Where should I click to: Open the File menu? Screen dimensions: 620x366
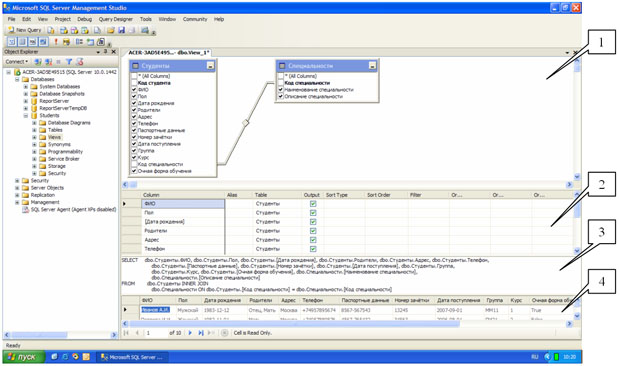pyautogui.click(x=11, y=19)
